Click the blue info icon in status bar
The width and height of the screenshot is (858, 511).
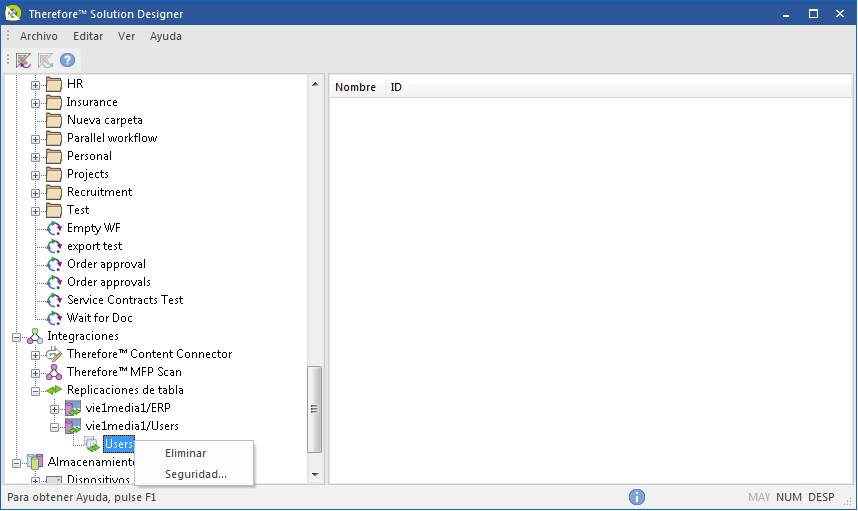pos(636,497)
